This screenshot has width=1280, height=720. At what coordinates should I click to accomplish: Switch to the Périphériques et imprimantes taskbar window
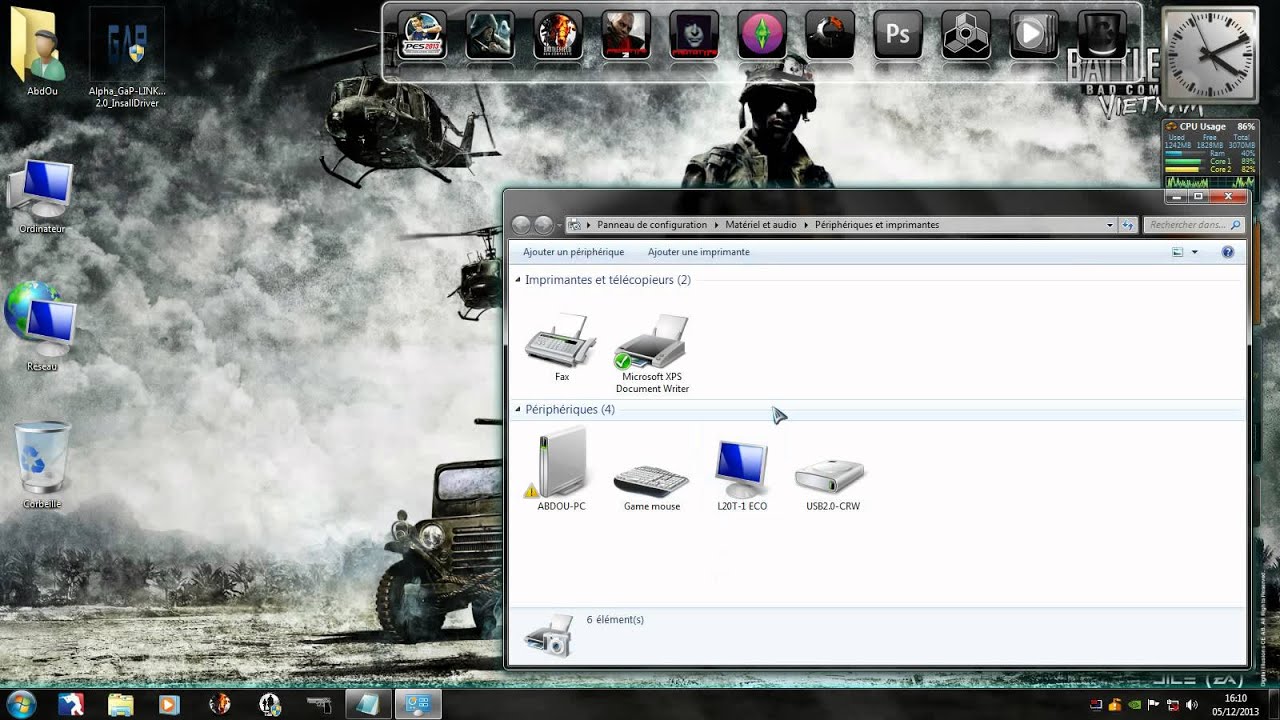pos(419,704)
